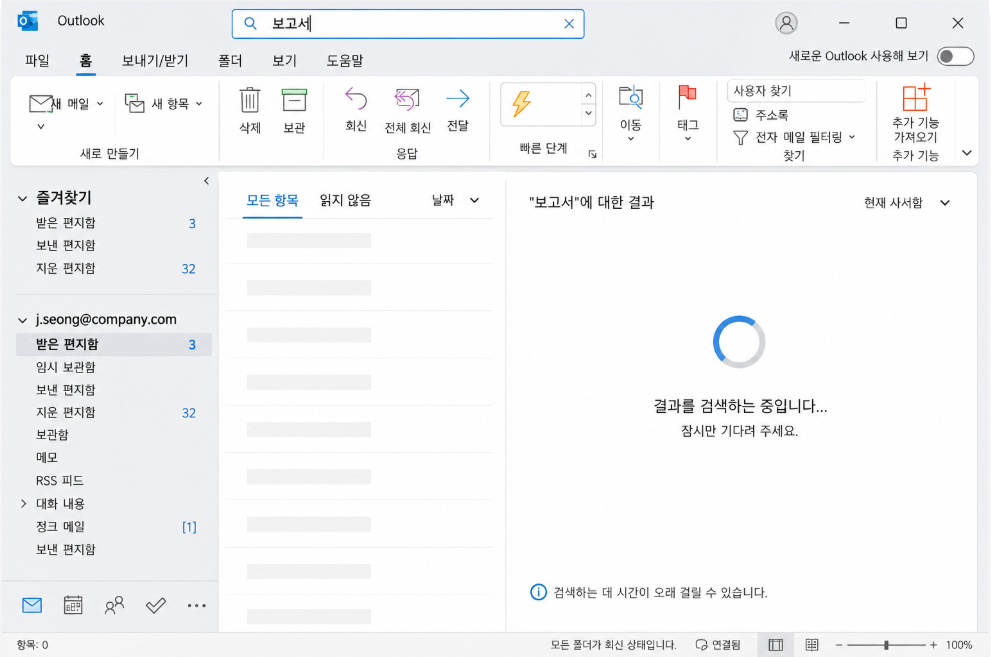Open 임시 보관함 drafts folder
991x657 pixels.
[66, 367]
